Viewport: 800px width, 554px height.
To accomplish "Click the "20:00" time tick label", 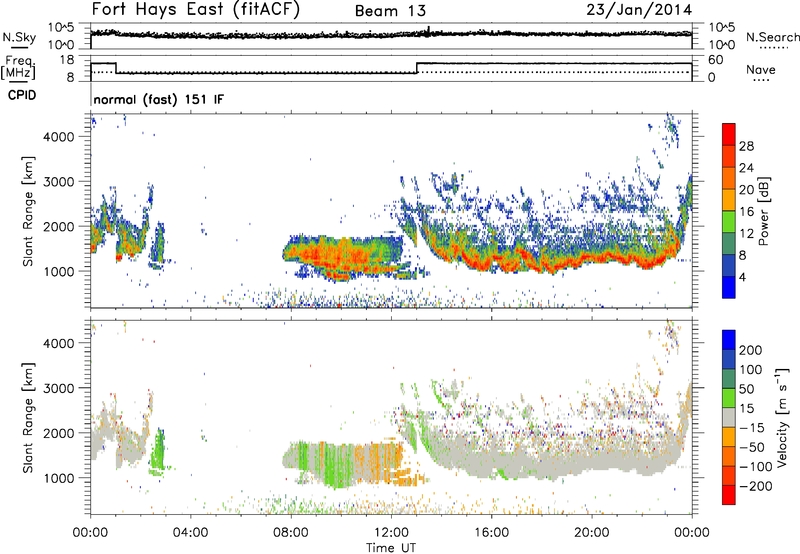I will click(x=591, y=533).
